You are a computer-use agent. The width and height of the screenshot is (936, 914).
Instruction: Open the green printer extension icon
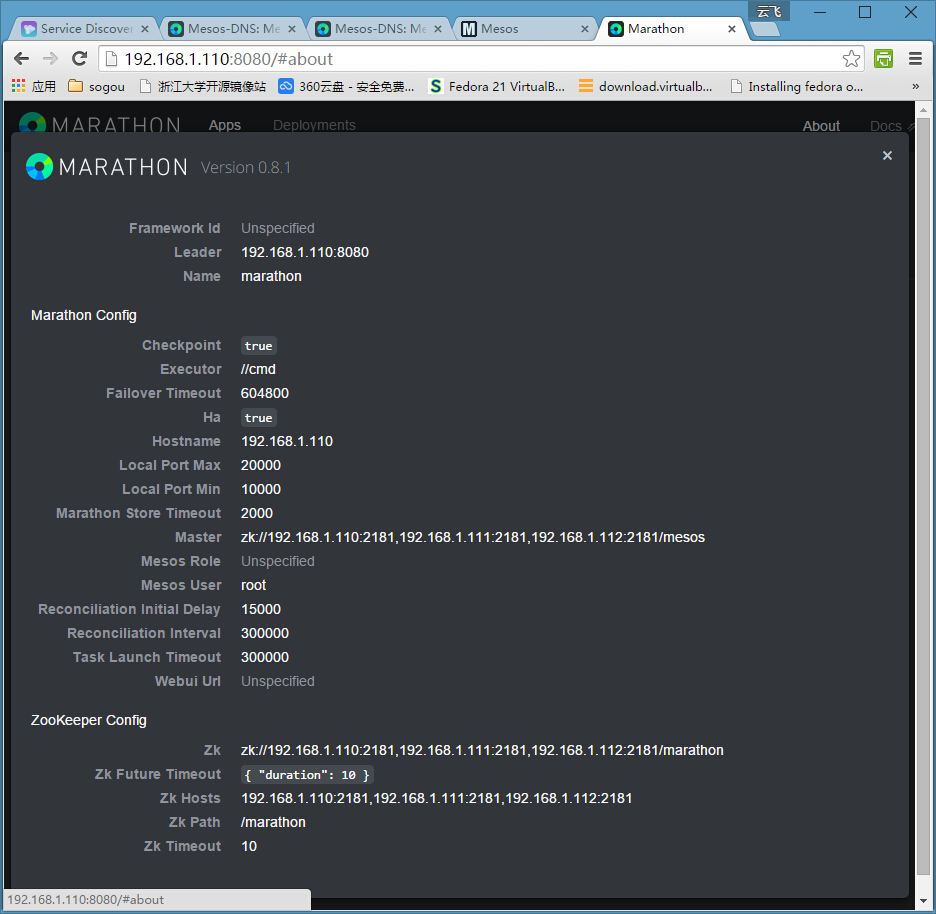(x=883, y=59)
